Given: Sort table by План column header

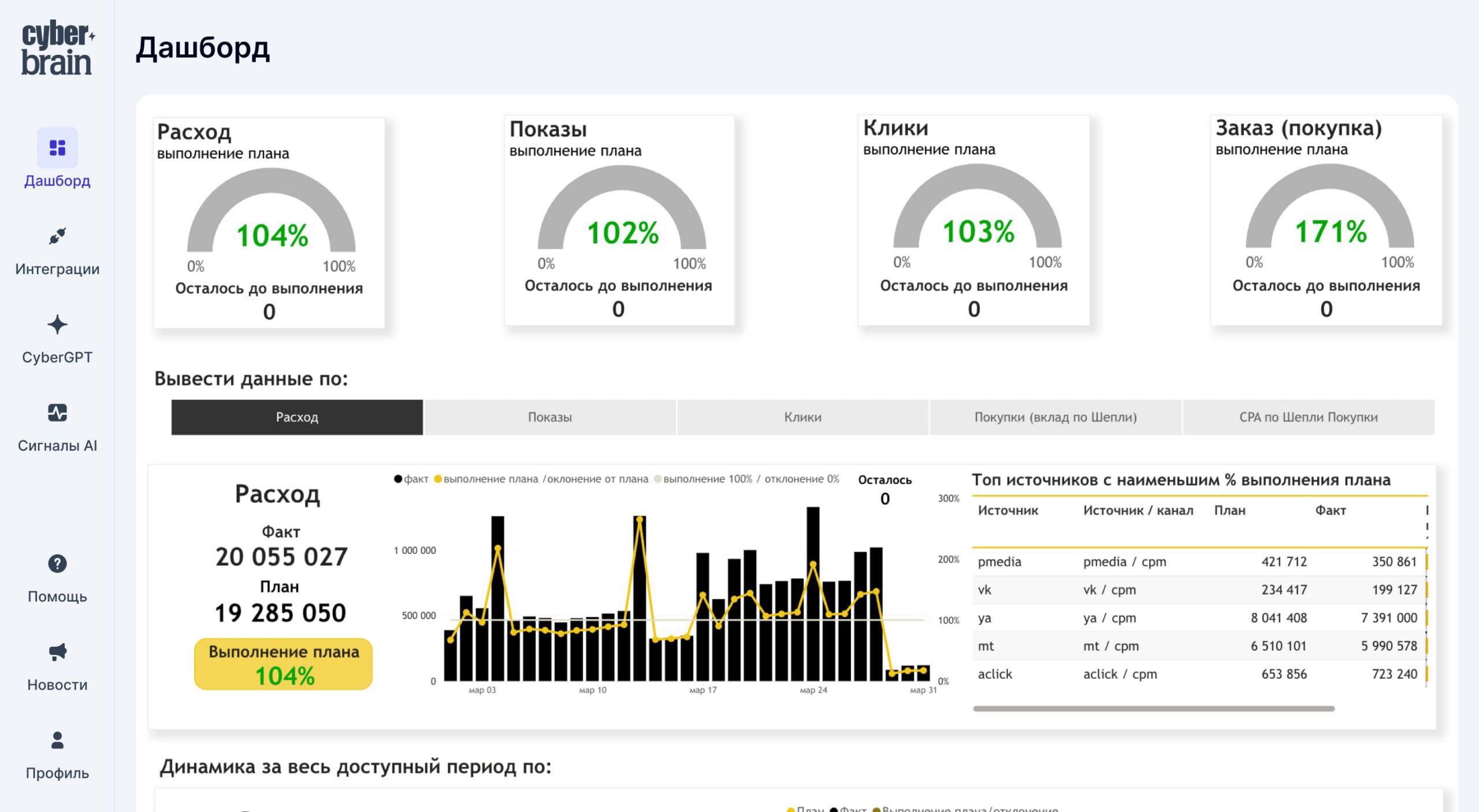Looking at the screenshot, I should click(1229, 511).
